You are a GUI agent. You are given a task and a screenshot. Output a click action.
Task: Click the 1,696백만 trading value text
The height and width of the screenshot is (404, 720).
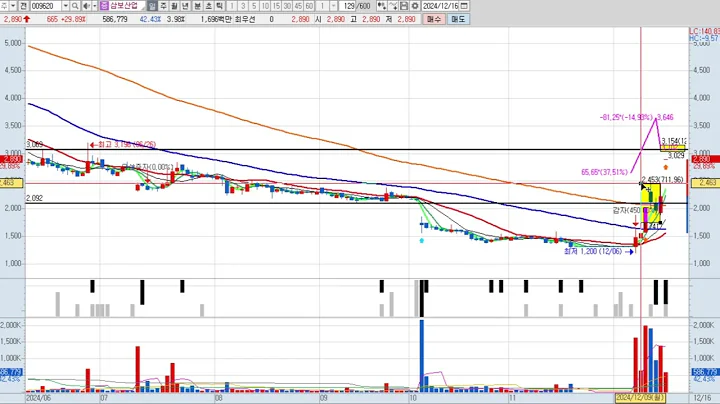216,19
